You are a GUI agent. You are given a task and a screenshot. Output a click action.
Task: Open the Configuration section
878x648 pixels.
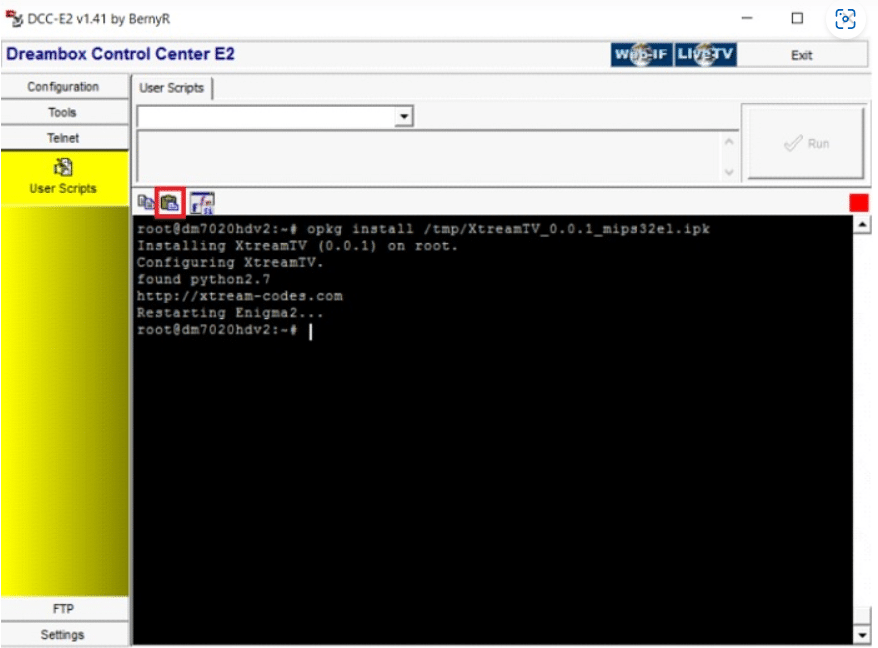click(x=64, y=87)
